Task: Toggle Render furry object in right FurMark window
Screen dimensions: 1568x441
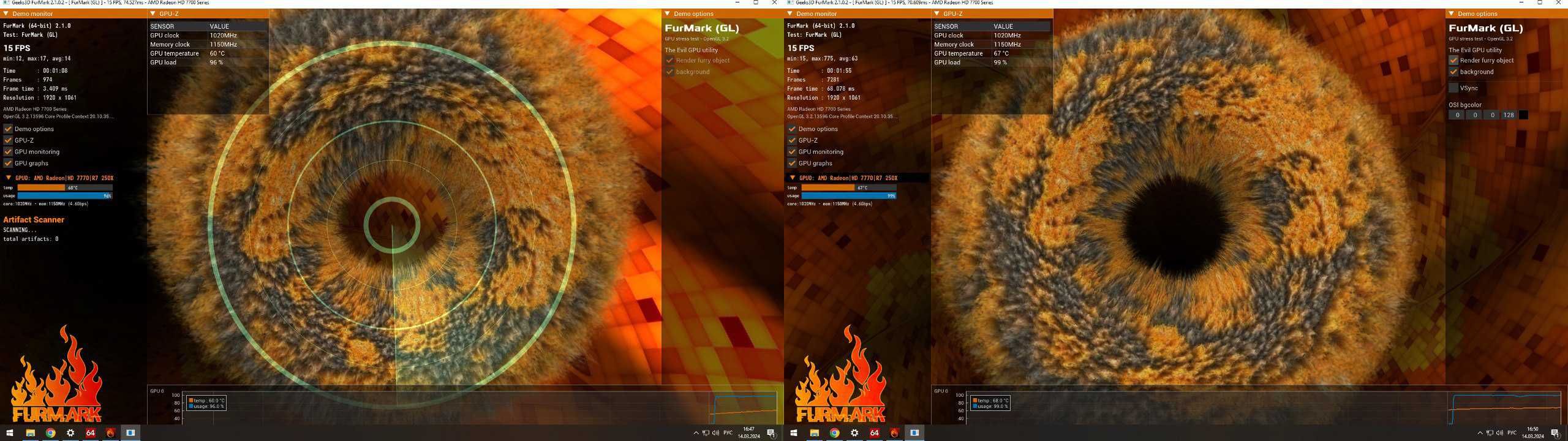Action: tap(1453, 60)
